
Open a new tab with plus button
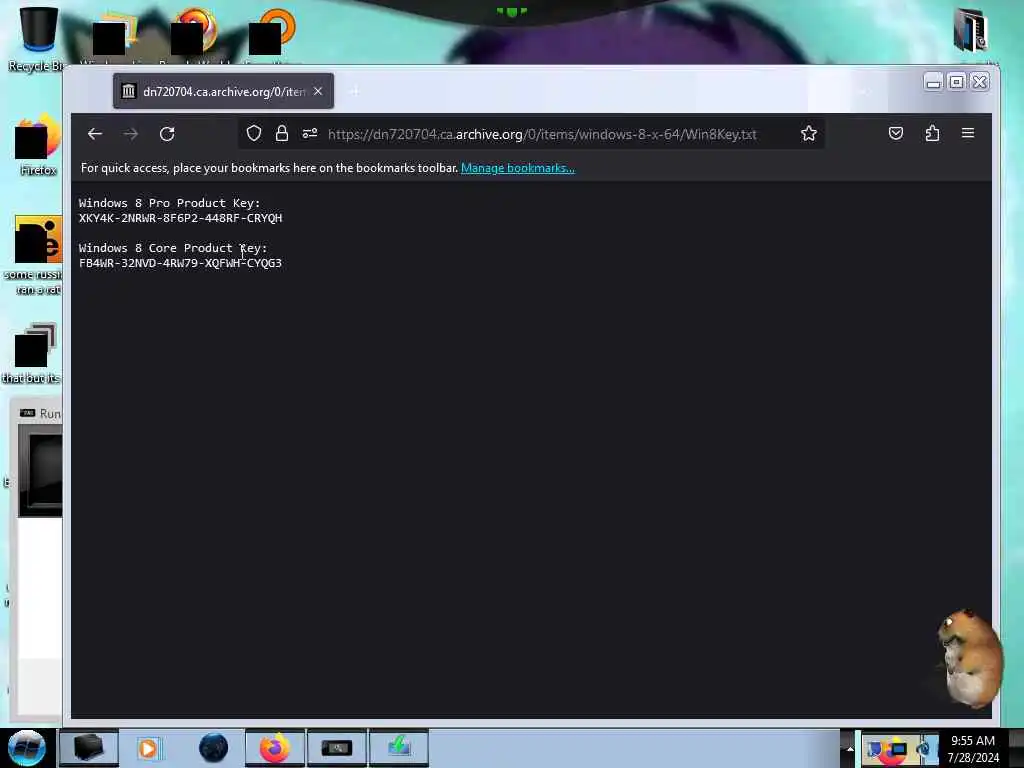(x=355, y=91)
